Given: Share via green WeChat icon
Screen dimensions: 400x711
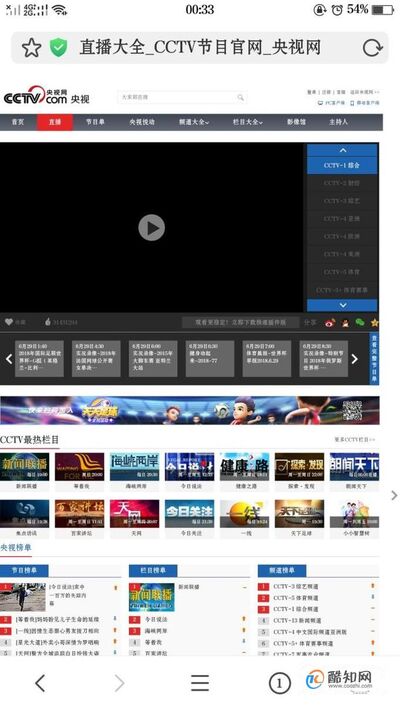Looking at the screenshot, I should pyautogui.click(x=360, y=322).
